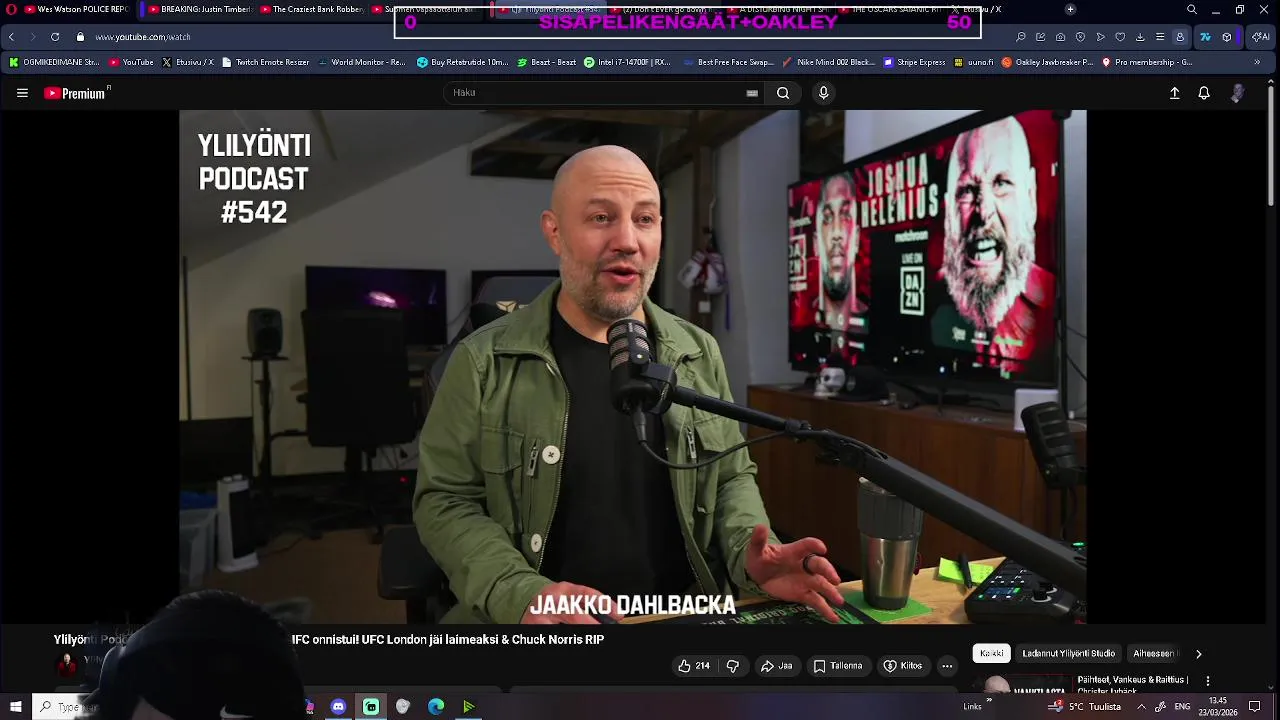Screen dimensions: 1280x720
Task: Open Microsoft Edge from the taskbar
Action: pos(436,707)
